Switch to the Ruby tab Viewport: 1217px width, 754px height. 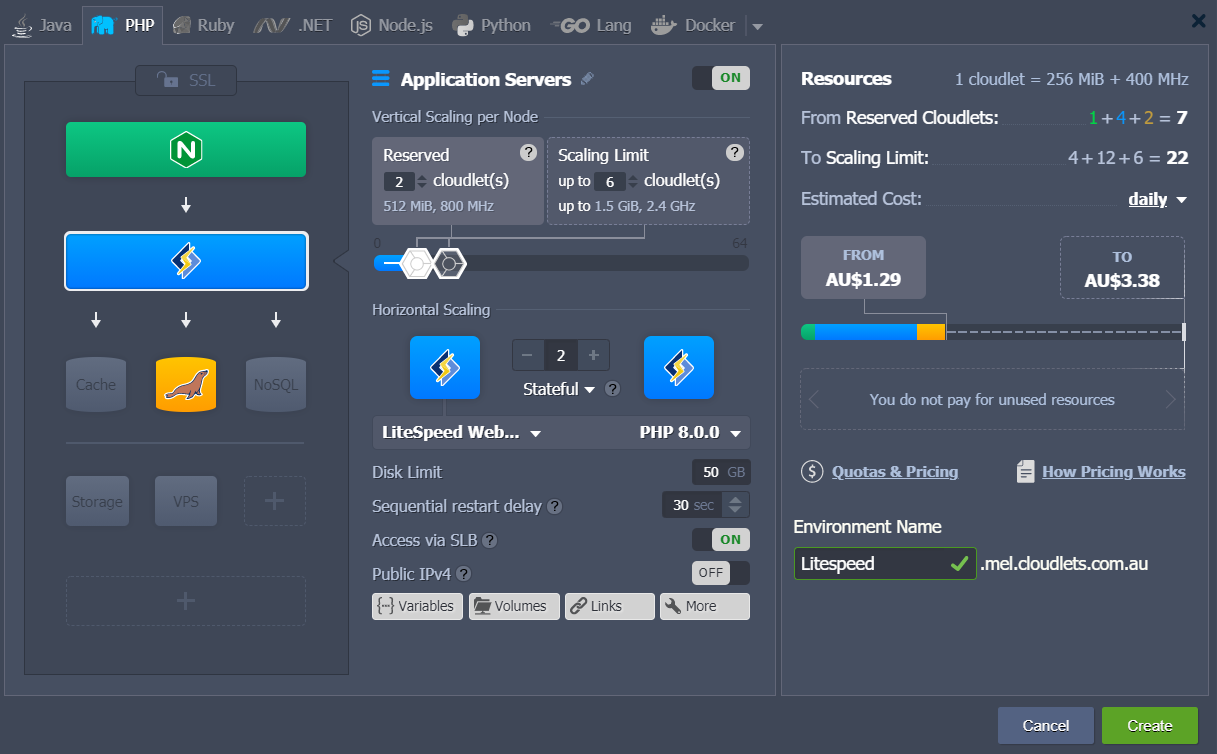203,25
